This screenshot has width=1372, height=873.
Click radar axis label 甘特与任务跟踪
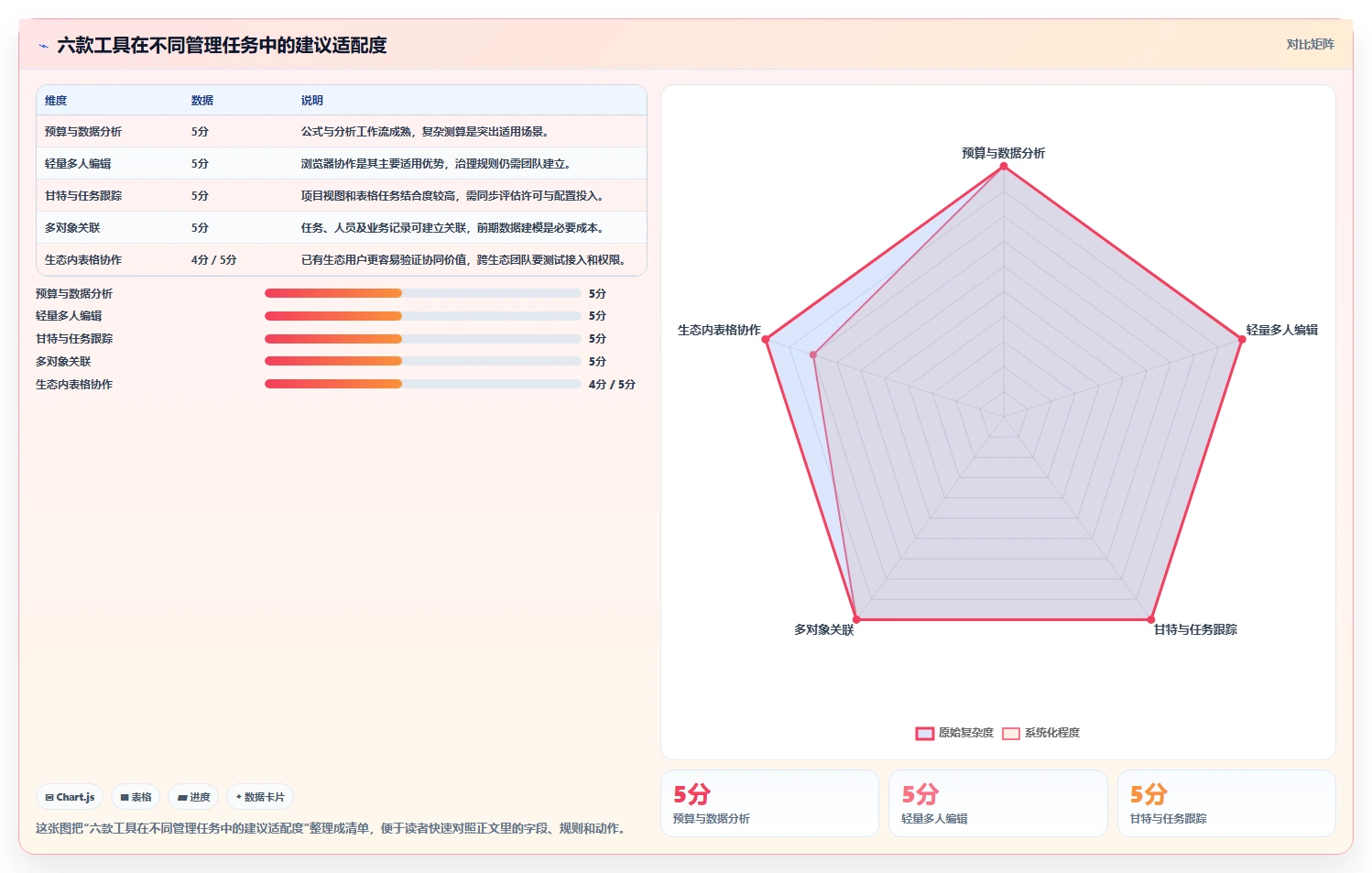pyautogui.click(x=1195, y=629)
